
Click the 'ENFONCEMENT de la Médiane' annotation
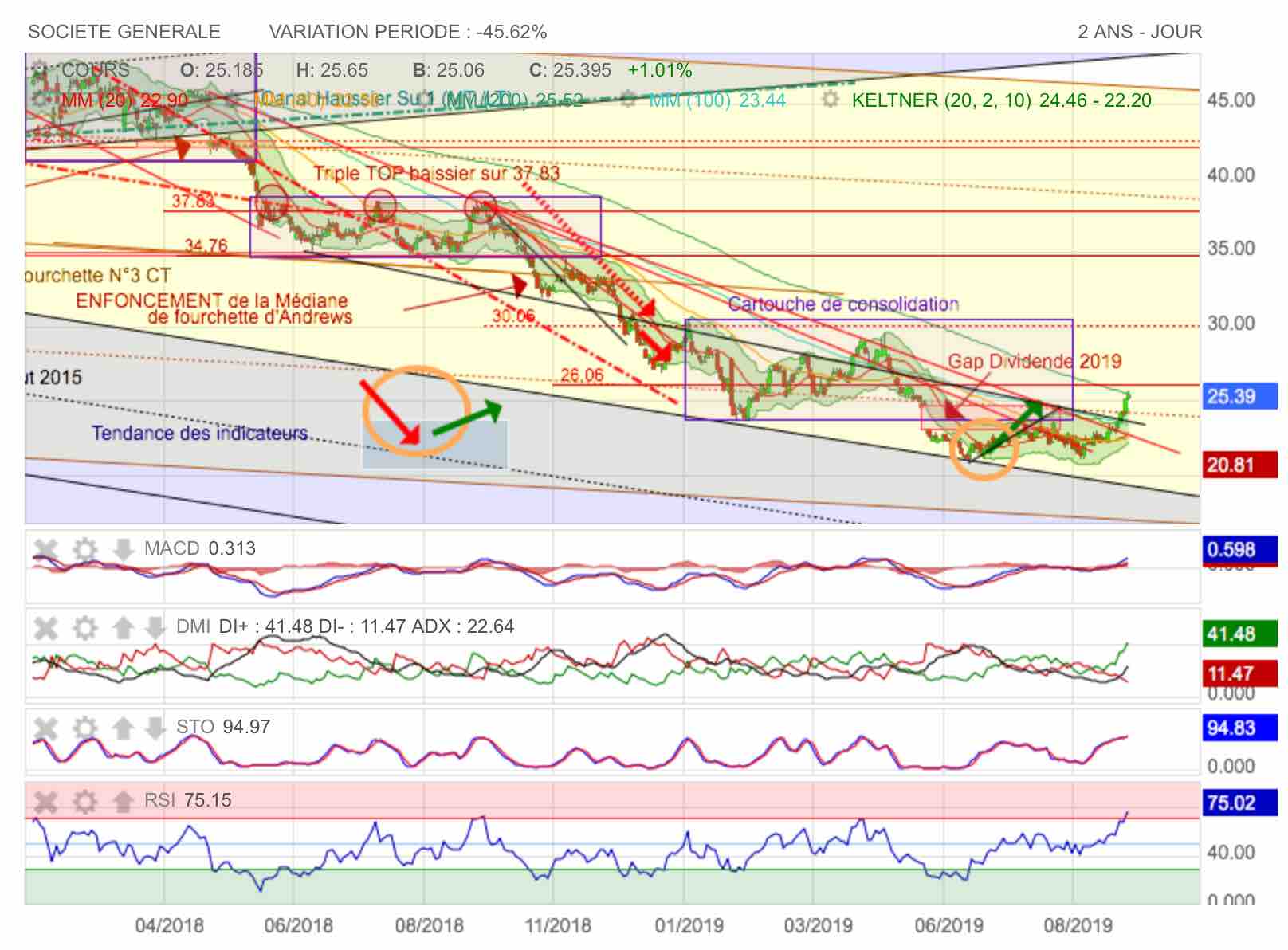[212, 301]
